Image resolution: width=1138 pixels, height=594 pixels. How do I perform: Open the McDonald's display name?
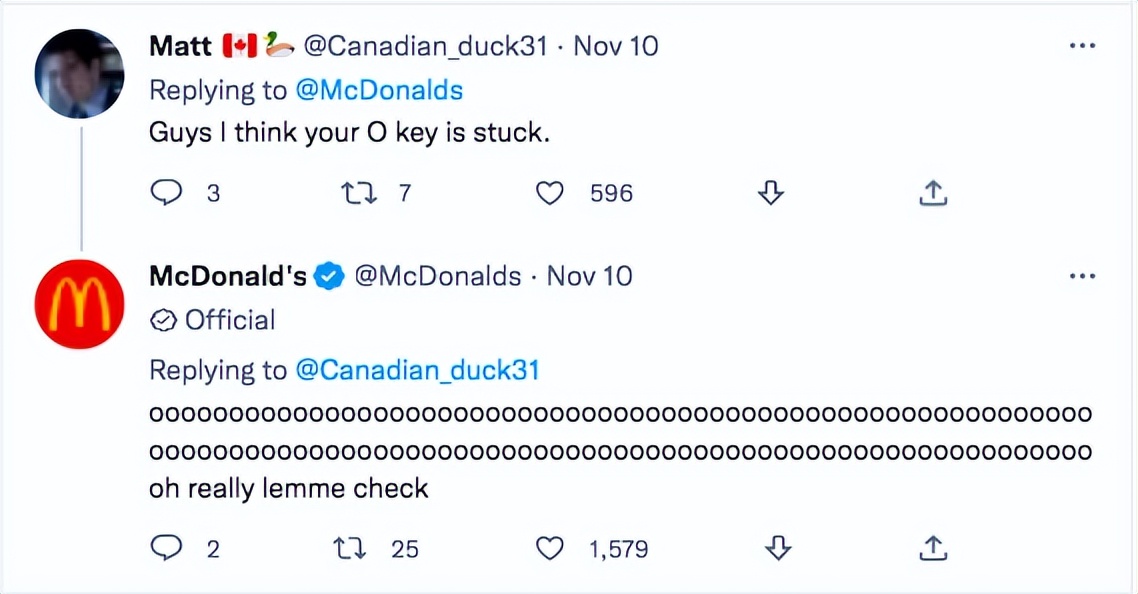(228, 276)
